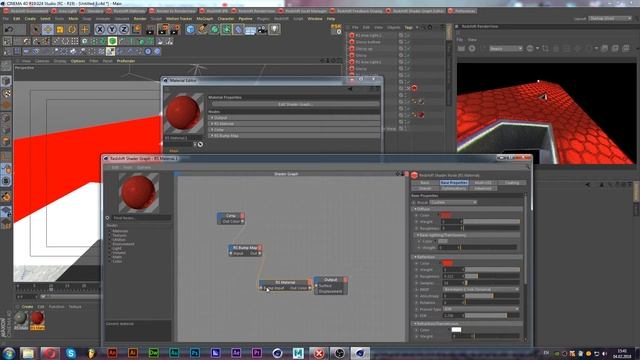
Task: Click the Reflection Roughness slider
Action: tap(492, 276)
